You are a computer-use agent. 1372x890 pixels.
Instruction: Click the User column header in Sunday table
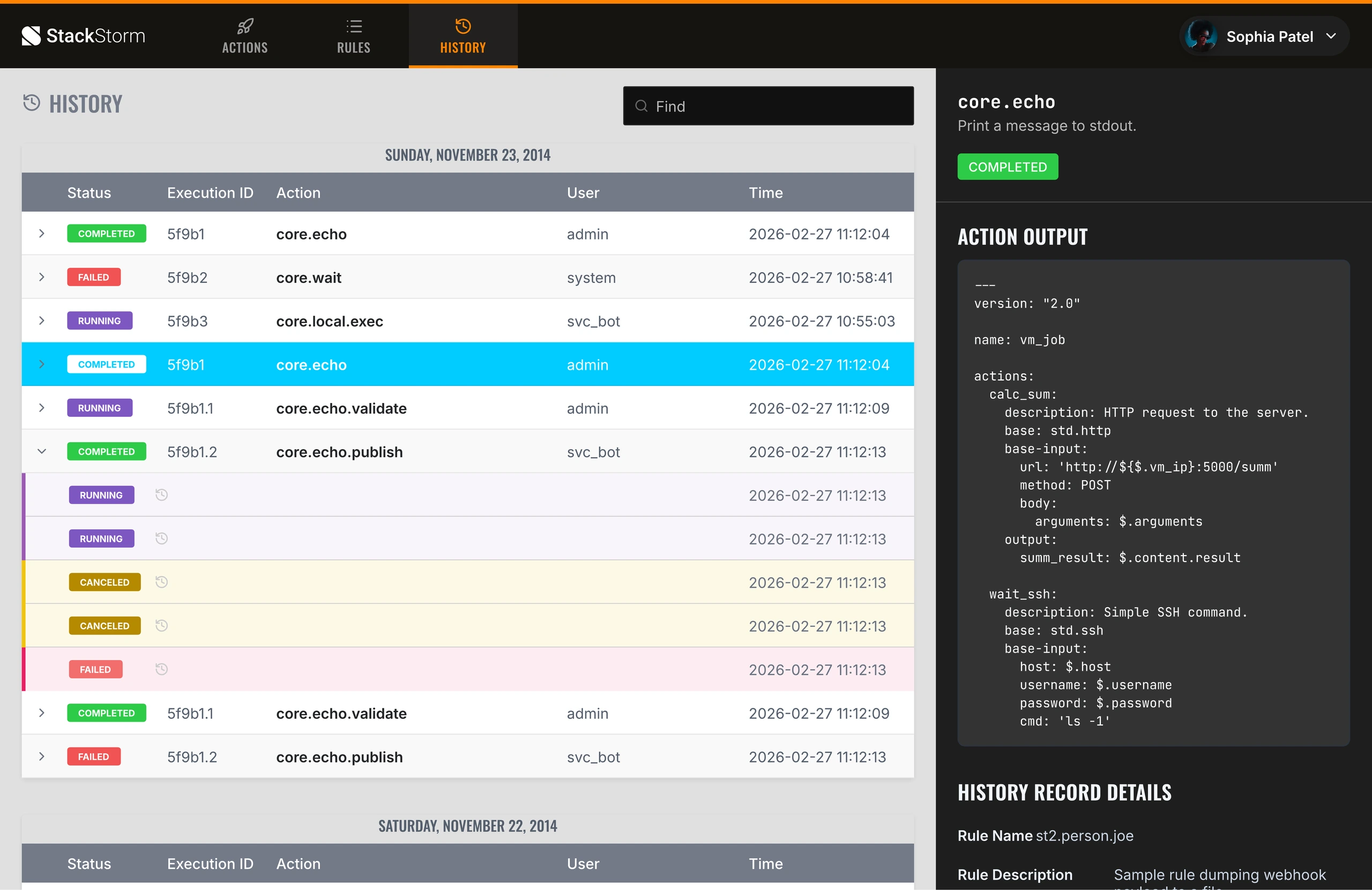pos(583,192)
